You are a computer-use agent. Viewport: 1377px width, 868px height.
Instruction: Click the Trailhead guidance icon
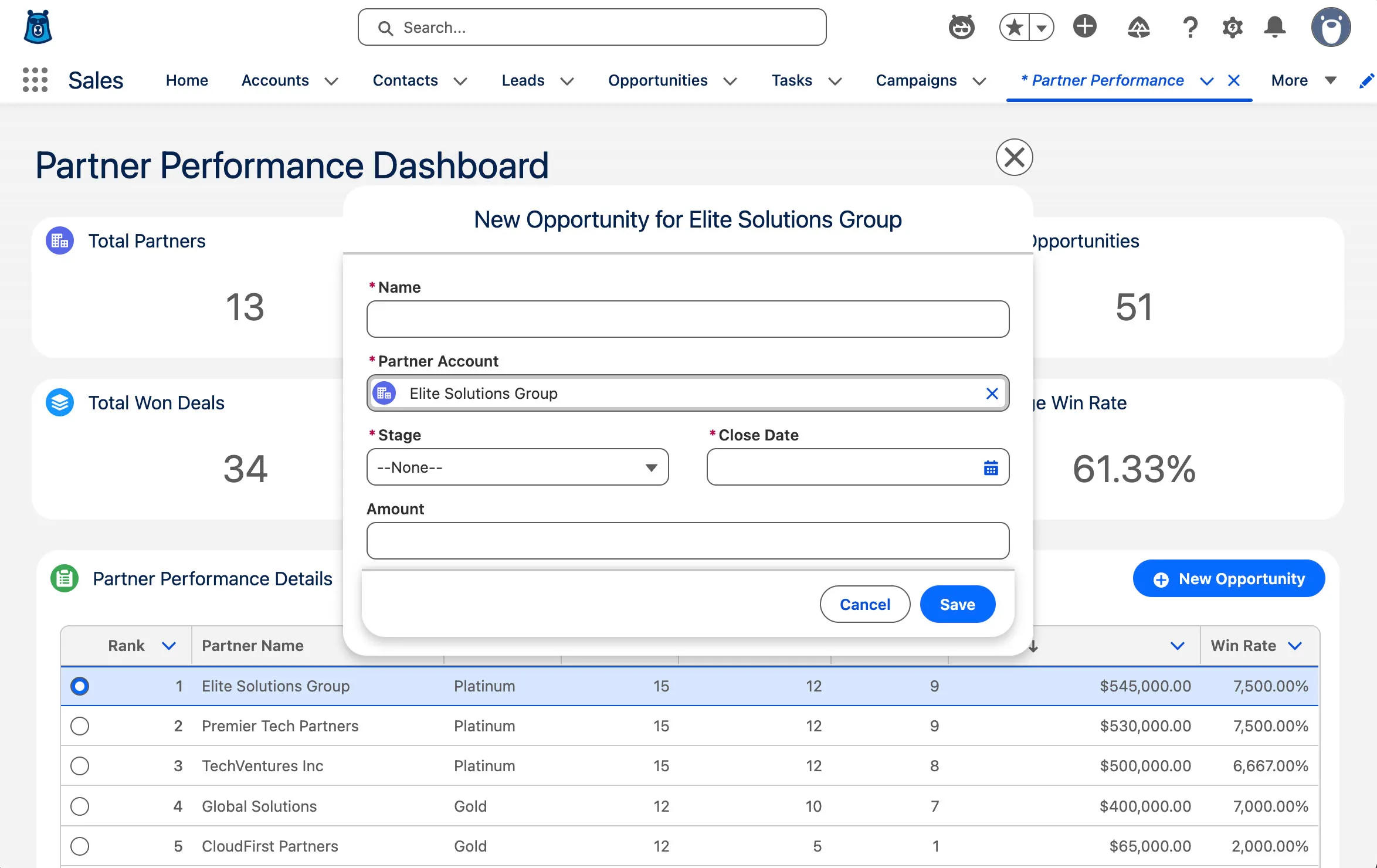click(x=1138, y=28)
